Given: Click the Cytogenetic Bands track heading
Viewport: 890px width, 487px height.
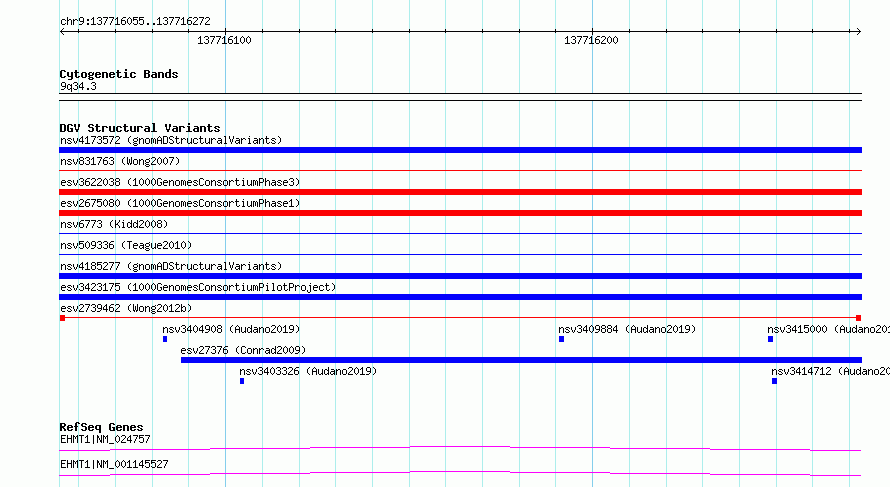Looking at the screenshot, I should [119, 74].
